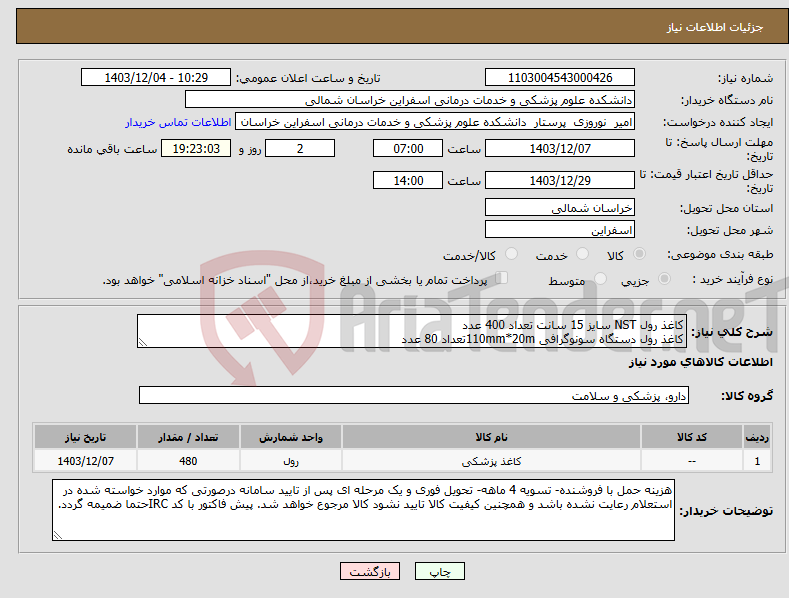This screenshot has height=598, width=789.
Task: Select the جزیی purchase type radio
Action: 664,278
